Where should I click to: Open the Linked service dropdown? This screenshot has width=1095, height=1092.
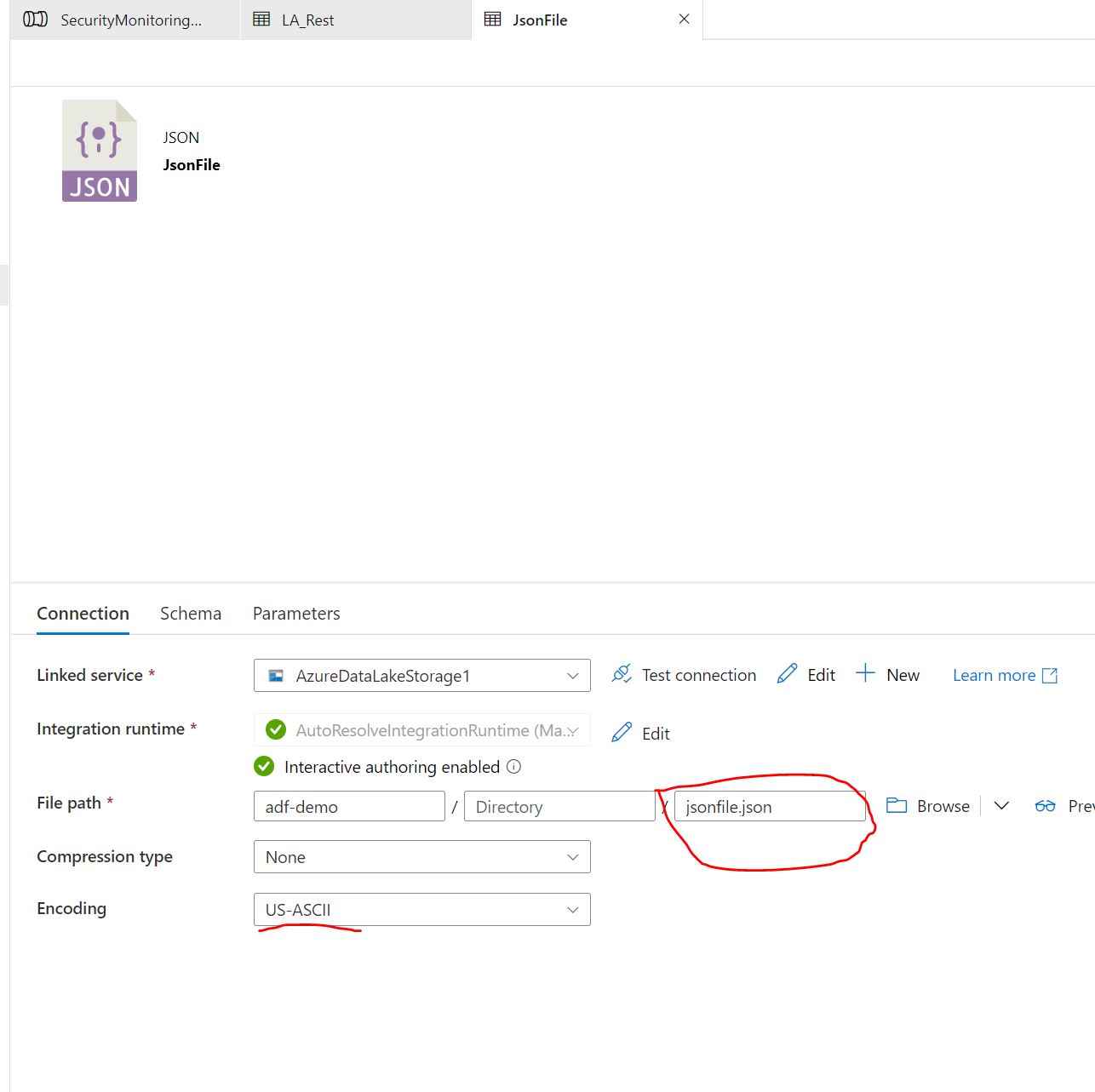click(x=421, y=676)
